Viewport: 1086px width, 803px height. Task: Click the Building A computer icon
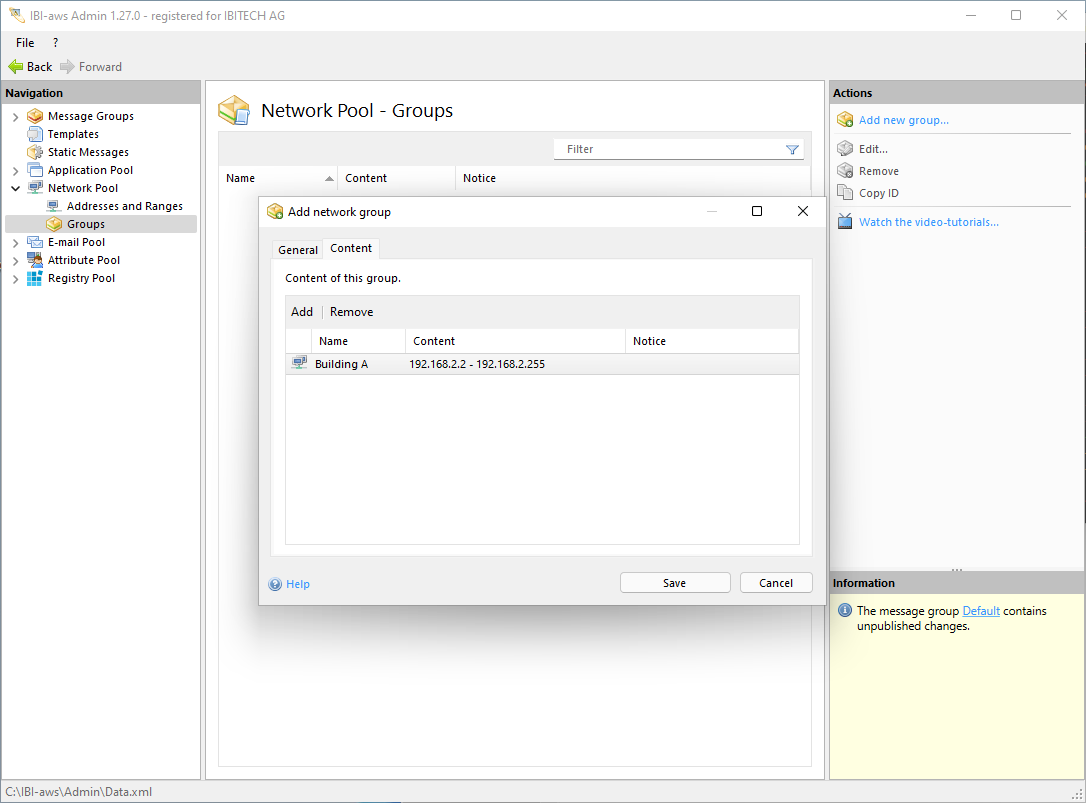click(299, 363)
